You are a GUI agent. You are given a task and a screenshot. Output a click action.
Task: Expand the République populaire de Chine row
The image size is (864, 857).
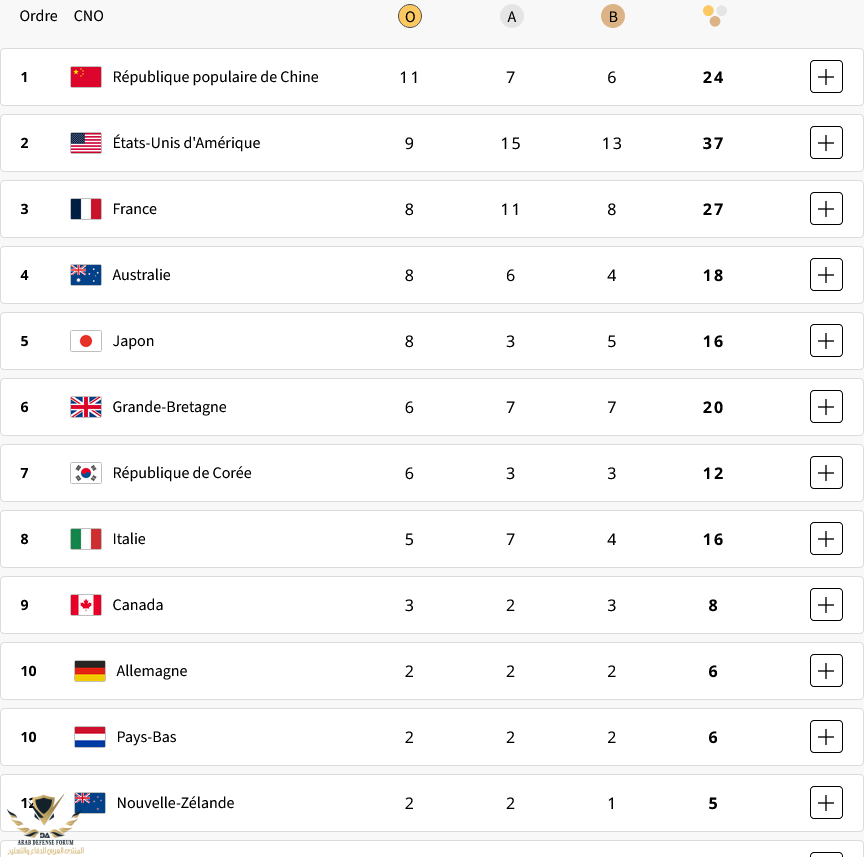coord(825,77)
